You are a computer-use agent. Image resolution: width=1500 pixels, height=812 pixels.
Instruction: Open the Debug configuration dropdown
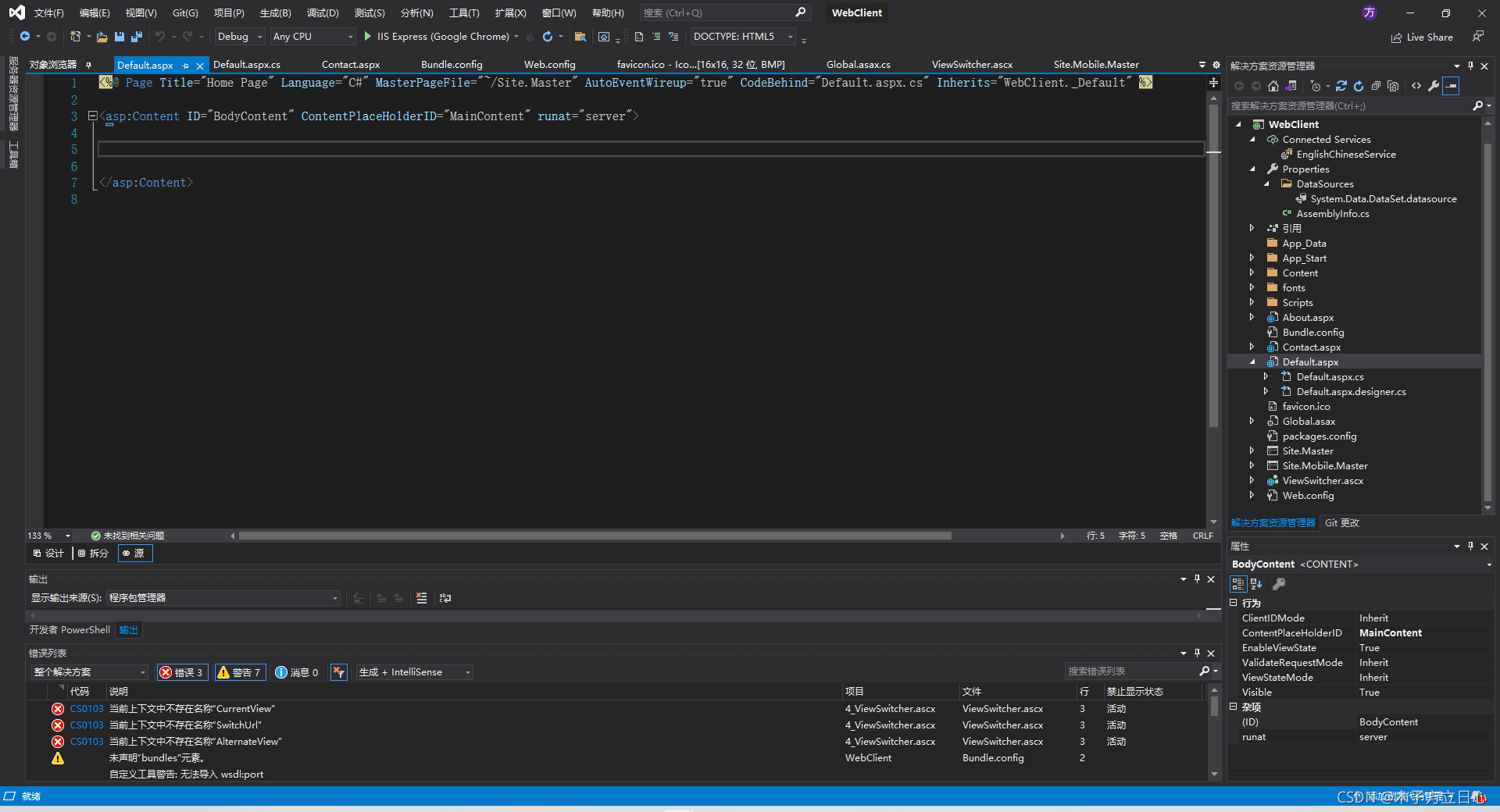240,37
